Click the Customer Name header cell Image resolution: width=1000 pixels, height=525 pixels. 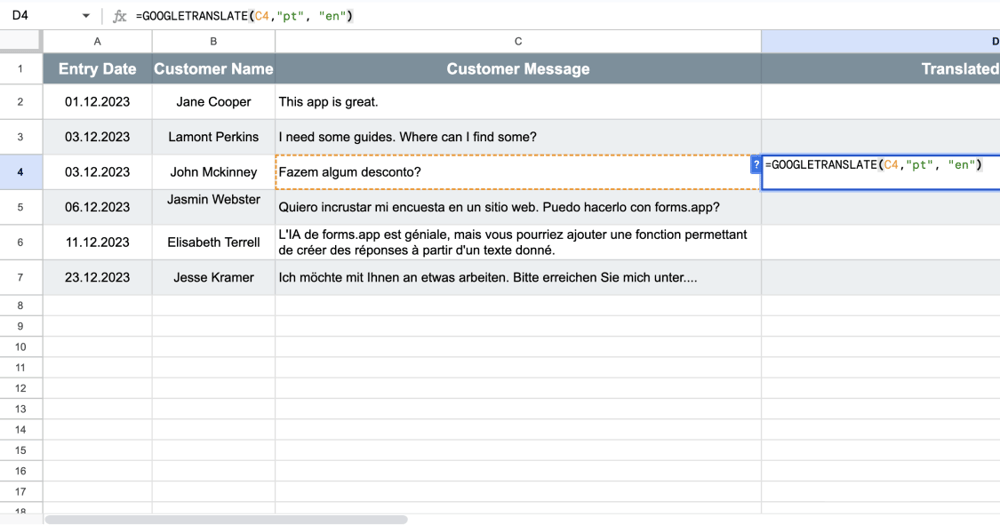click(x=213, y=69)
